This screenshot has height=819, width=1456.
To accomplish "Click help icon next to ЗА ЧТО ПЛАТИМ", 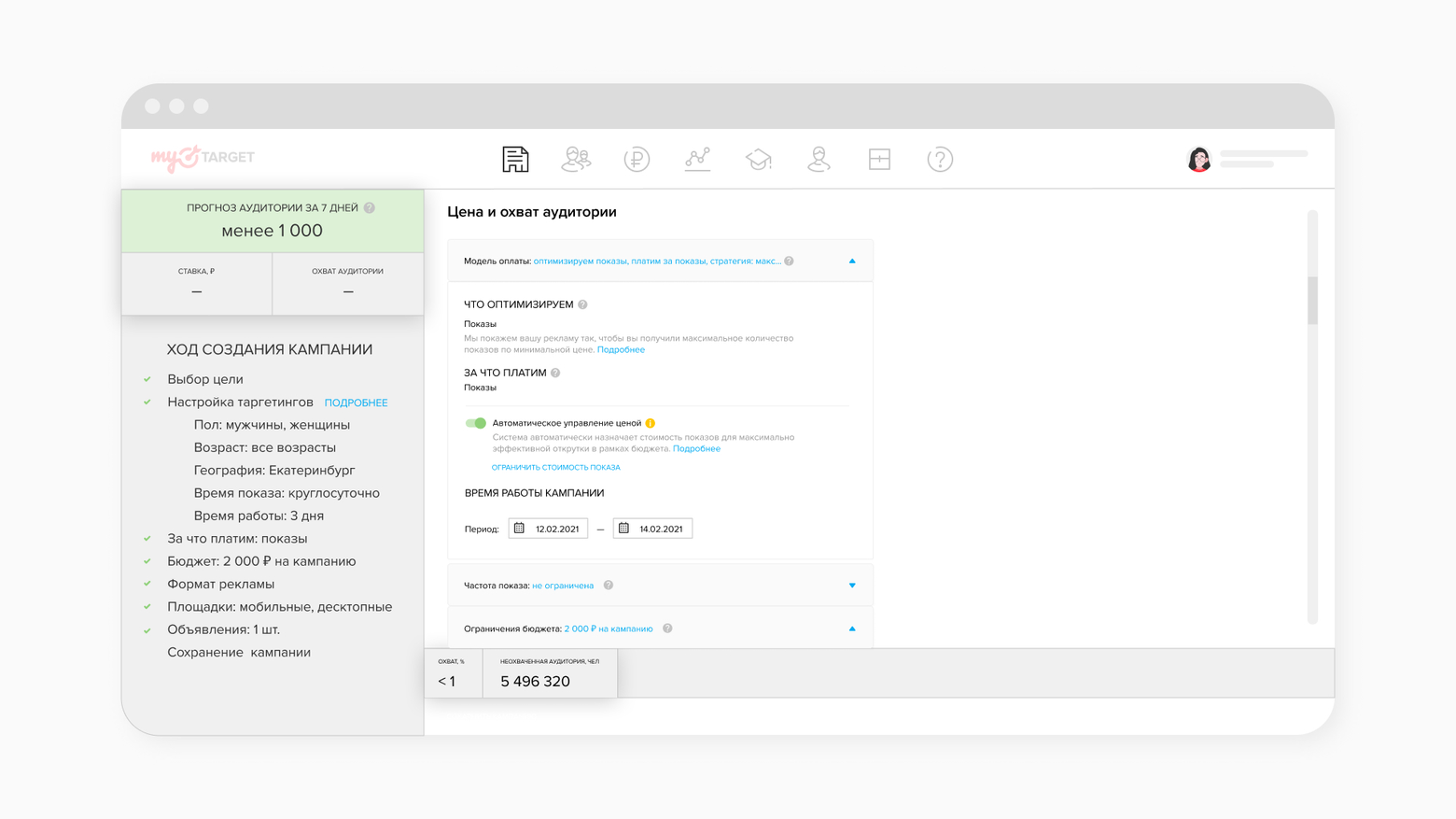I will (555, 373).
